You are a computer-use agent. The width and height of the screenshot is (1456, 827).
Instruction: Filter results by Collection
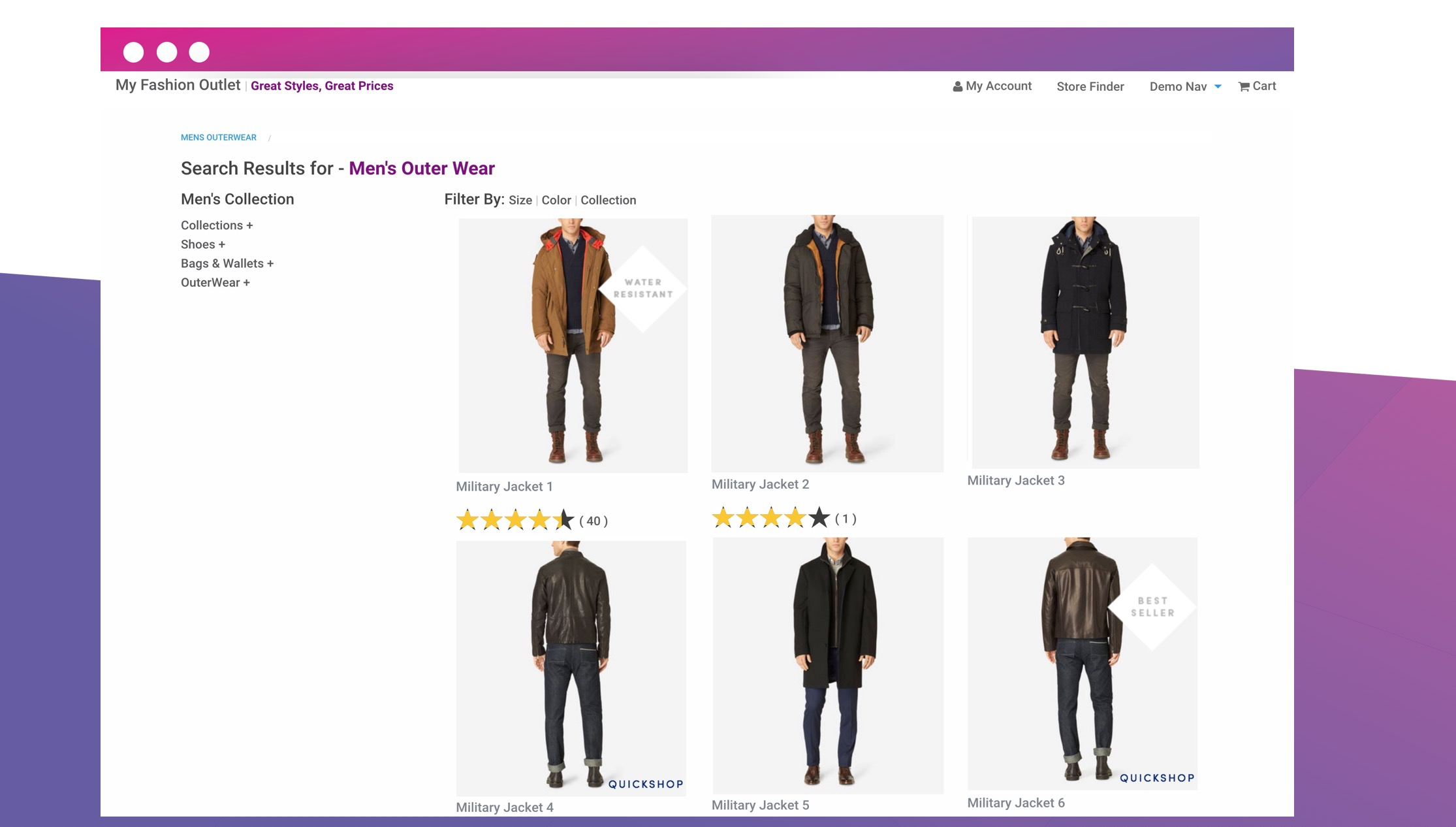click(608, 200)
